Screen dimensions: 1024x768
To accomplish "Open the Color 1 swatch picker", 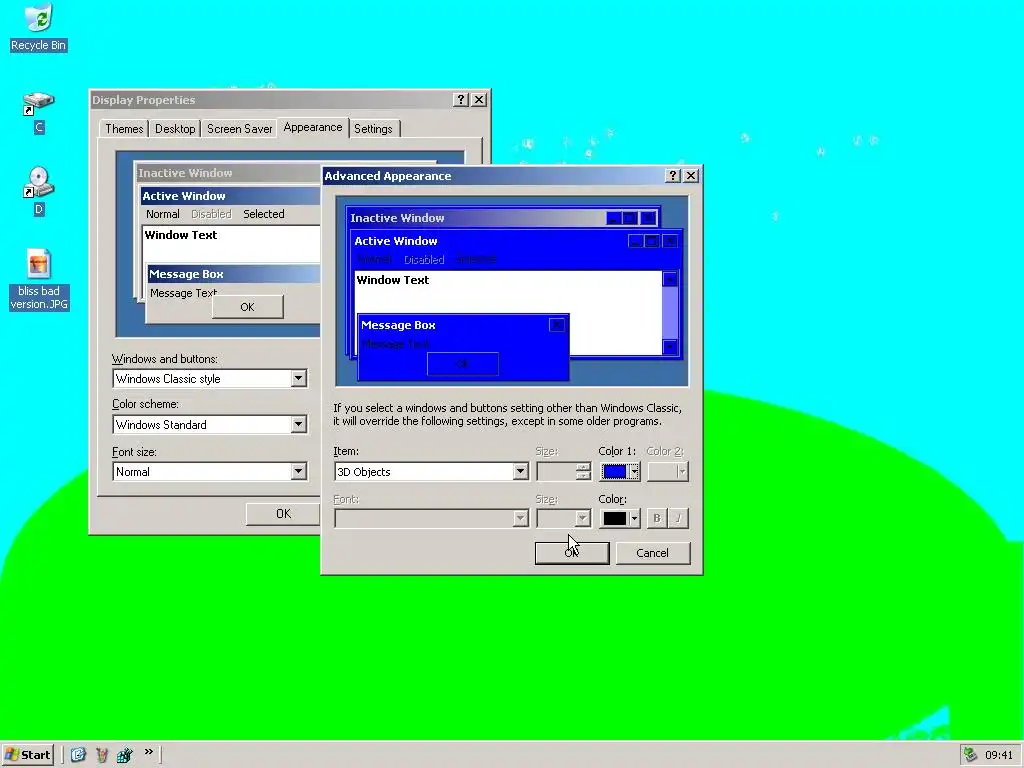I will tap(620, 472).
